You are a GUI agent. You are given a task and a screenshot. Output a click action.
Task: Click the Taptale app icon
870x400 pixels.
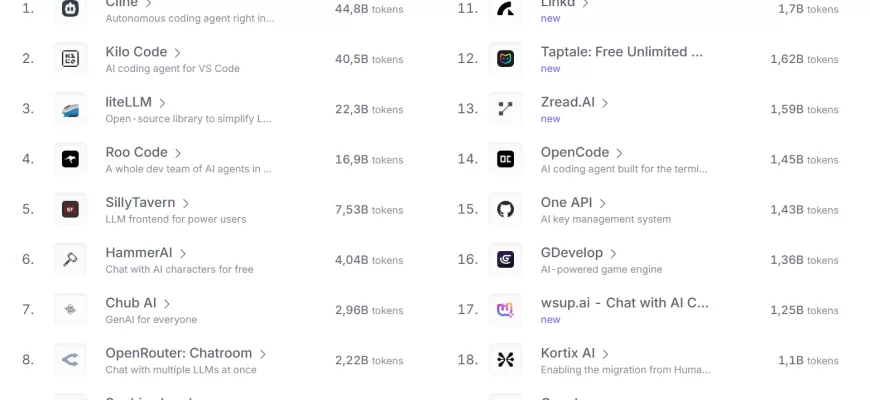(505, 59)
